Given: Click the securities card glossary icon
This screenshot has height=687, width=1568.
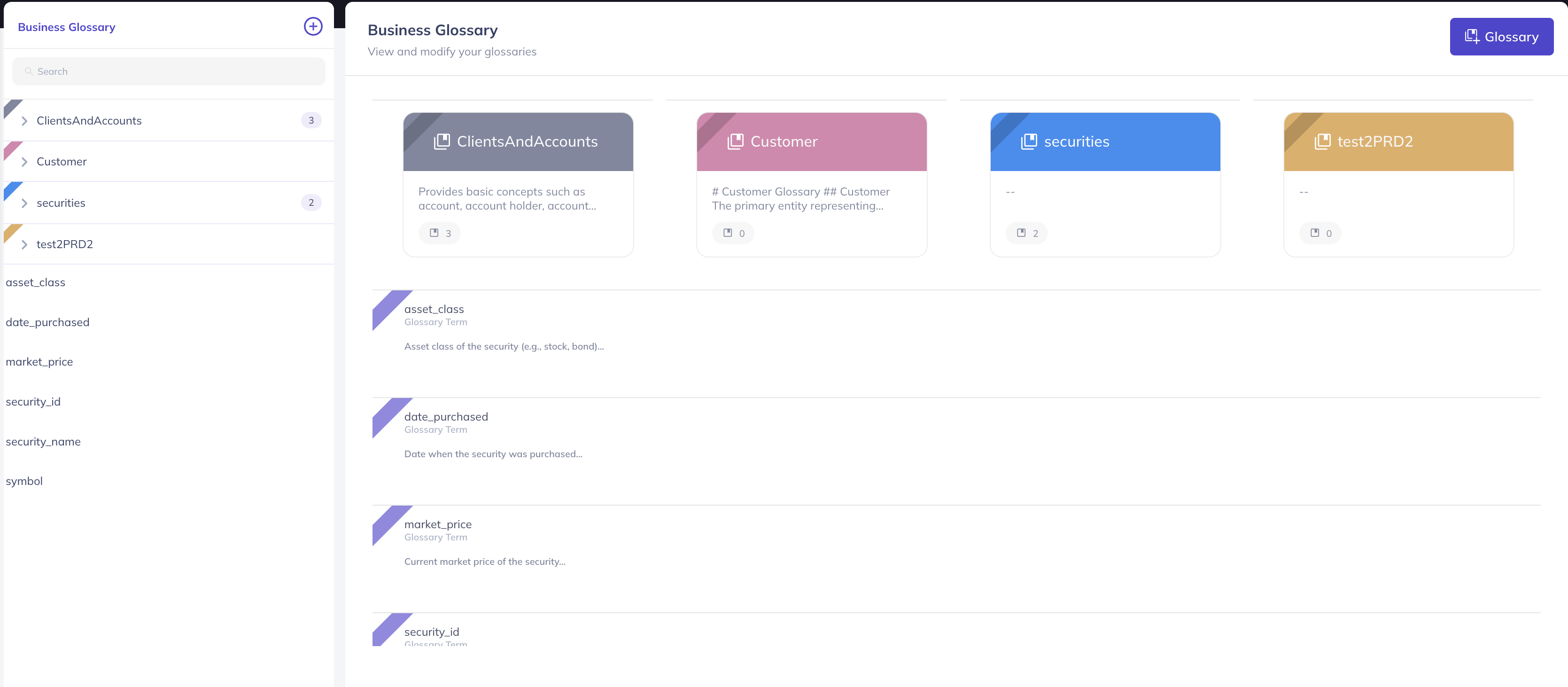Looking at the screenshot, I should coord(1028,141).
